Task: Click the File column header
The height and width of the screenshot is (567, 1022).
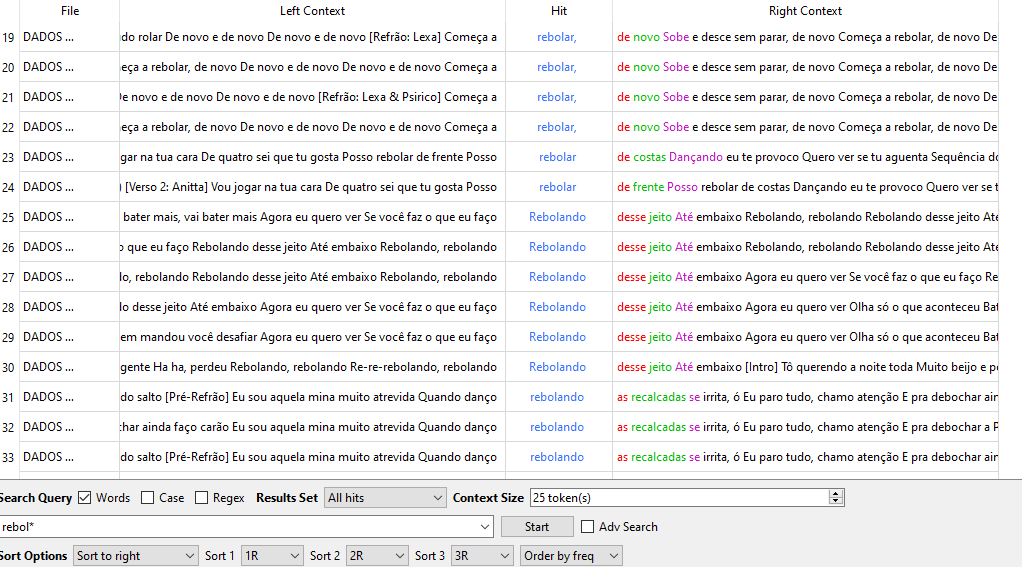Action: 70,11
